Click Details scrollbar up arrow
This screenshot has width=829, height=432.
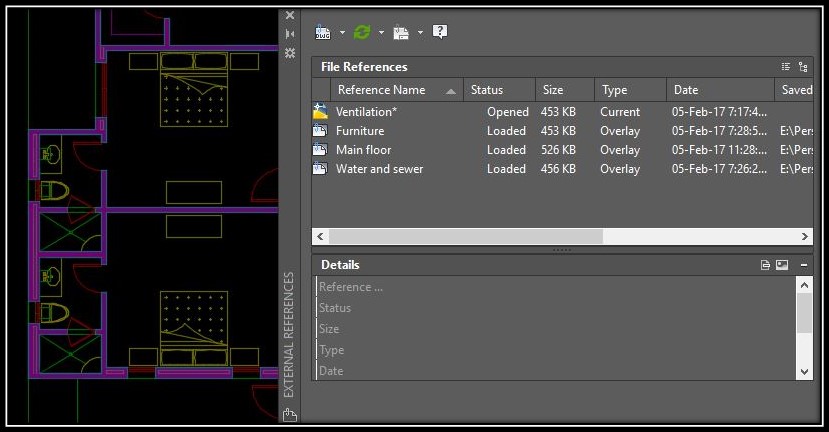pos(804,286)
